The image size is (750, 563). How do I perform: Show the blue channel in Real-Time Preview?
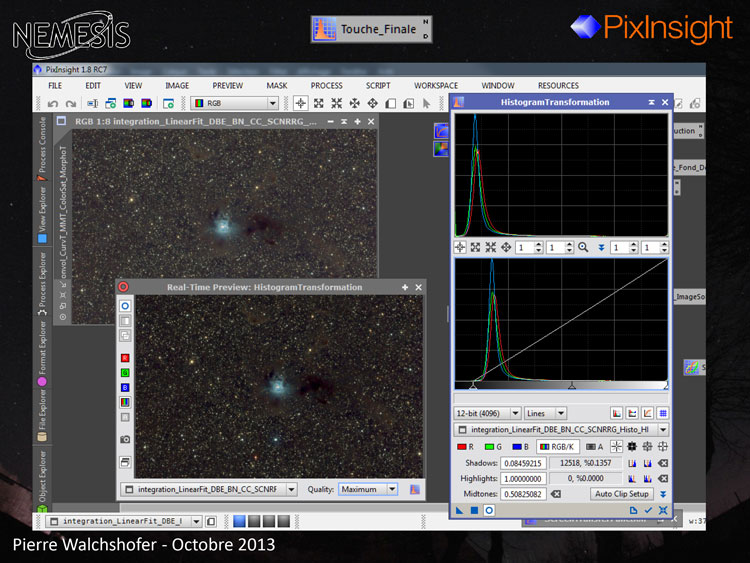pyautogui.click(x=125, y=387)
